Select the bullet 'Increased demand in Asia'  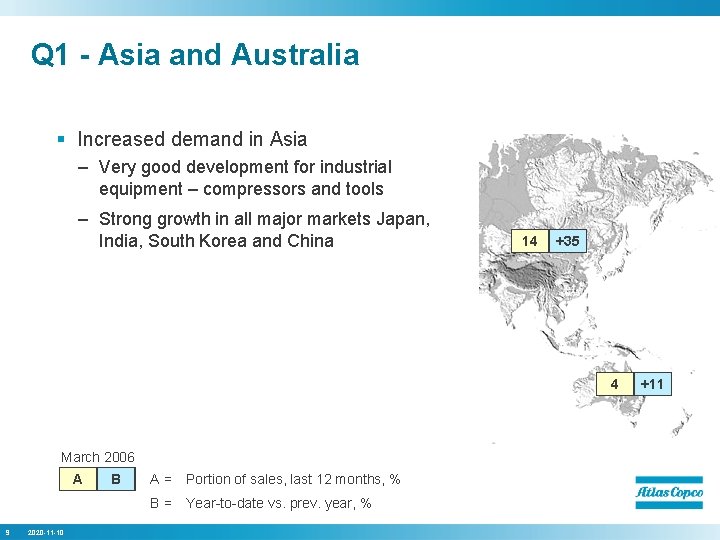click(x=192, y=139)
